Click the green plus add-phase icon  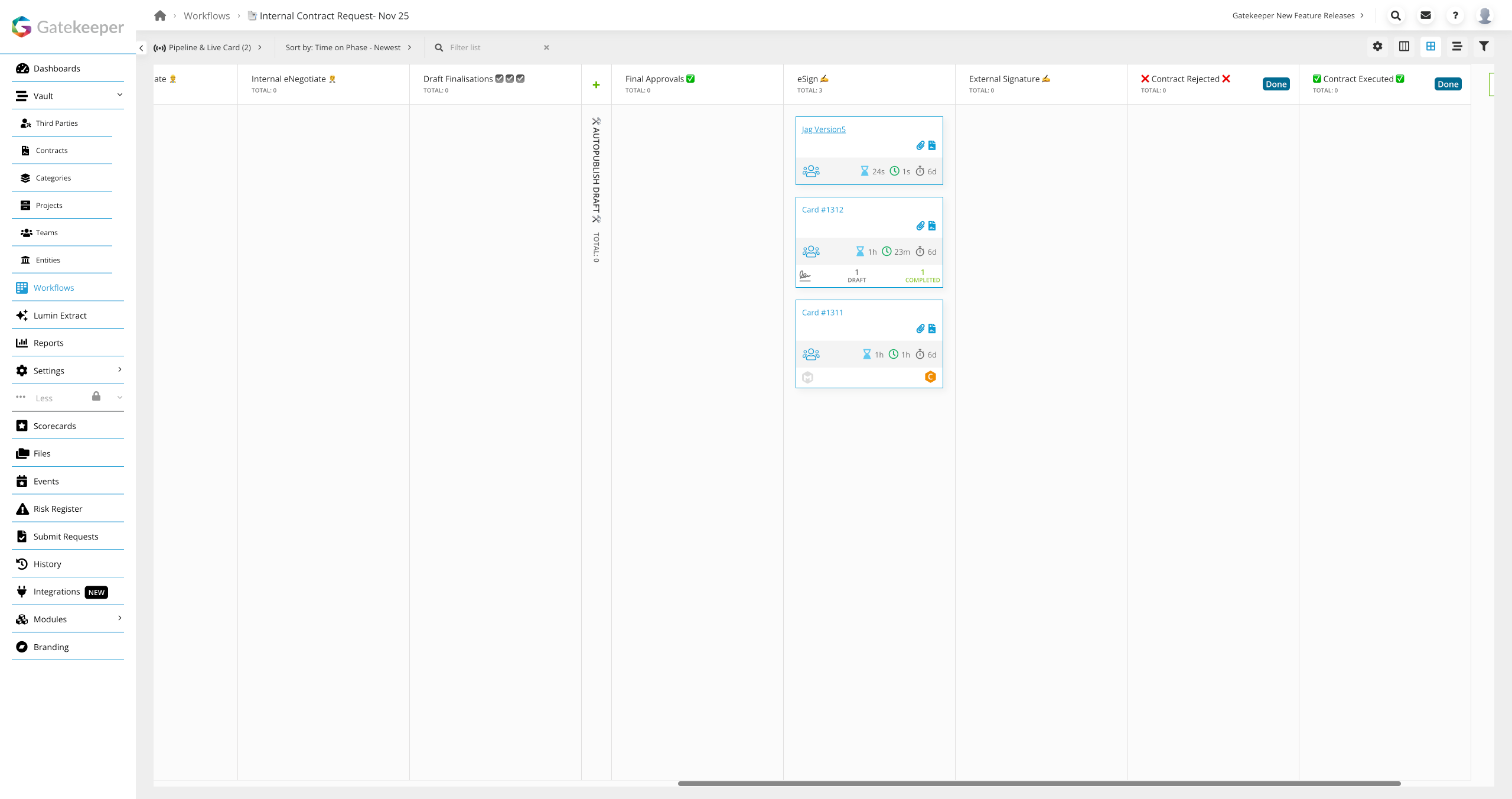pos(596,85)
